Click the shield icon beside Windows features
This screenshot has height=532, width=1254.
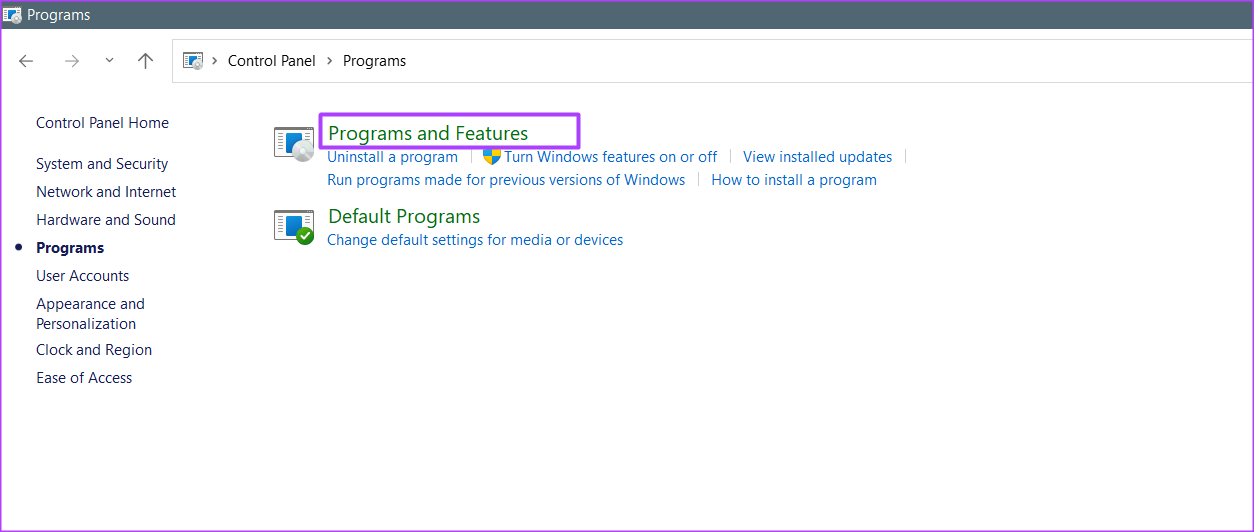pos(491,156)
